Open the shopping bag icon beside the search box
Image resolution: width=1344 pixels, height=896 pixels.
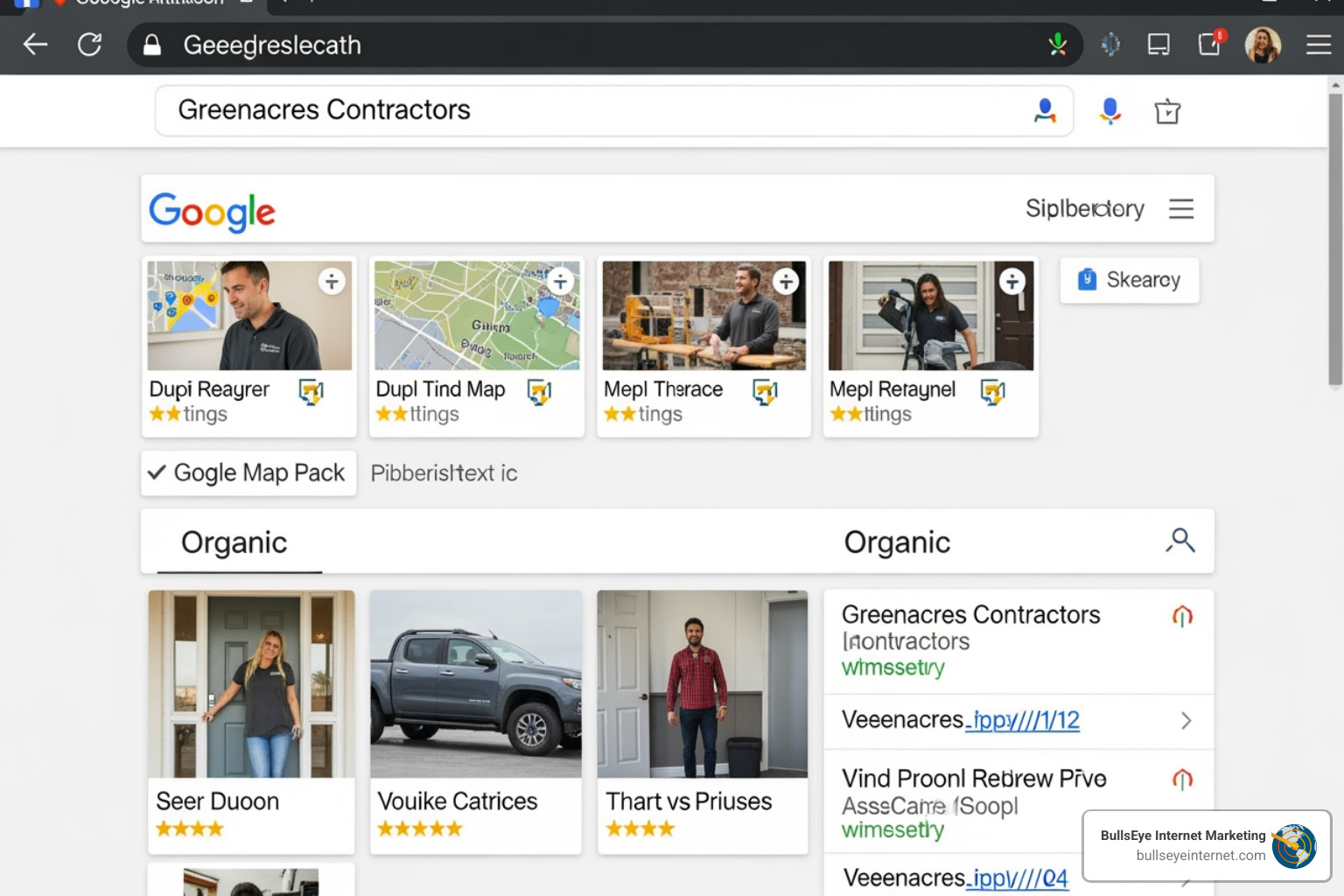pos(1167,112)
